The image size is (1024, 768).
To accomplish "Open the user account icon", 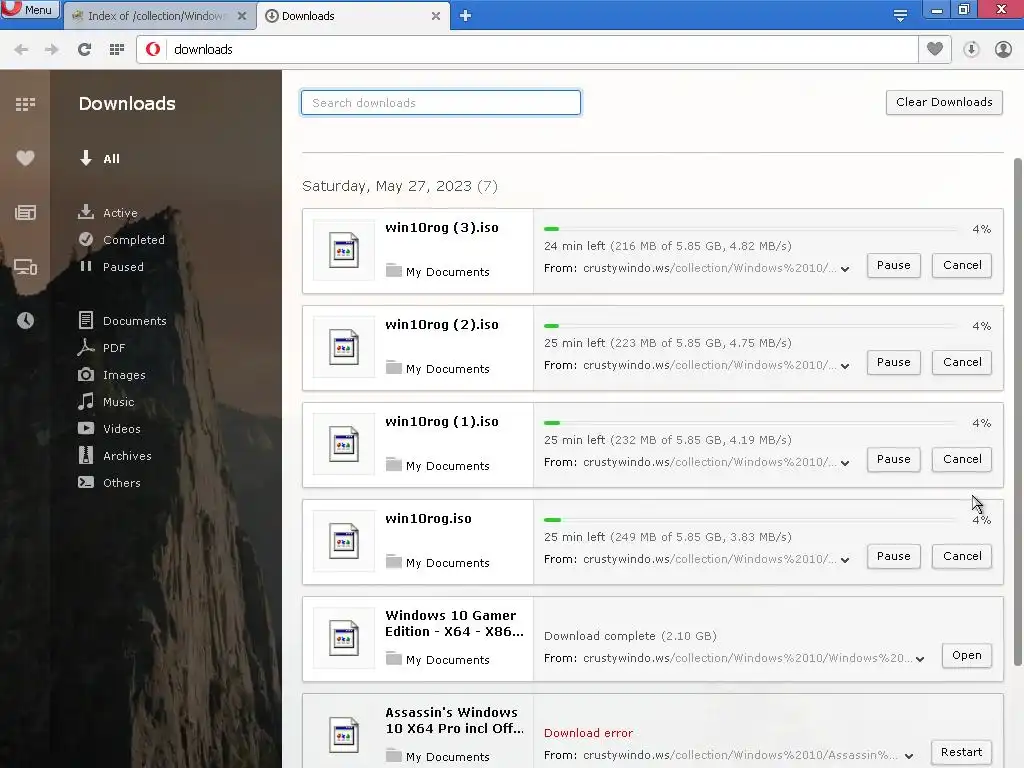I will point(1003,49).
